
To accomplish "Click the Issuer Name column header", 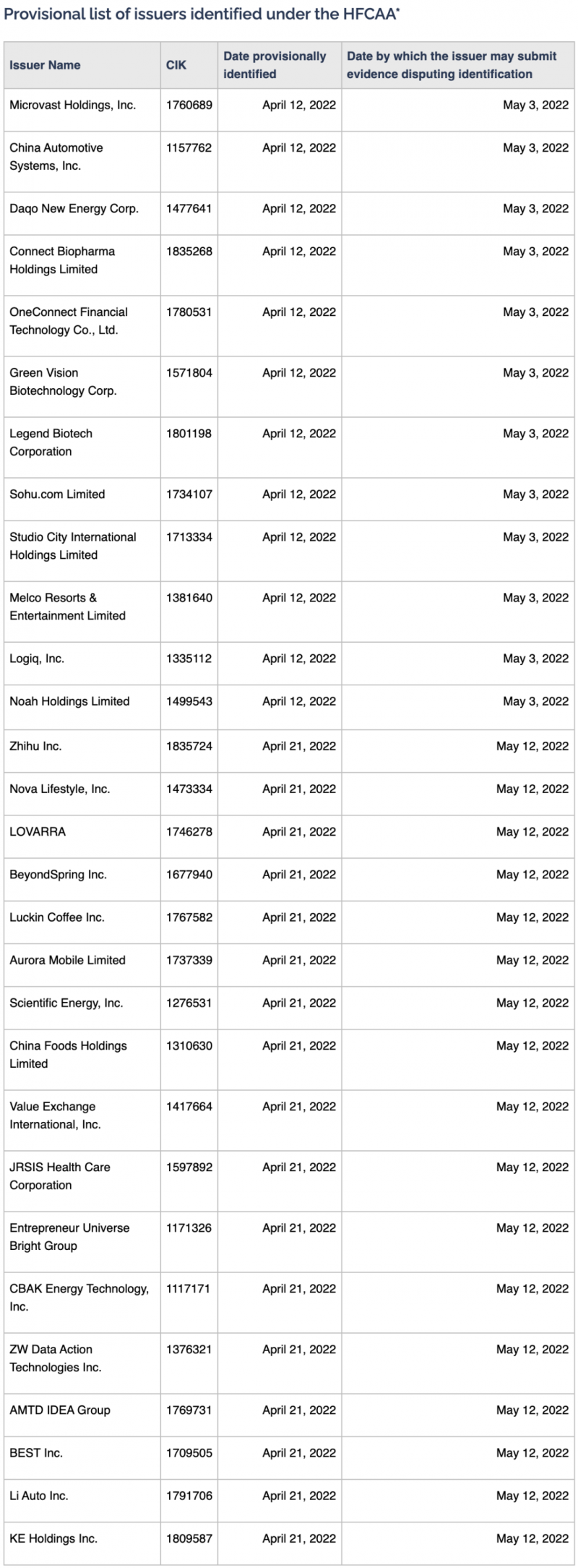I will coord(45,65).
